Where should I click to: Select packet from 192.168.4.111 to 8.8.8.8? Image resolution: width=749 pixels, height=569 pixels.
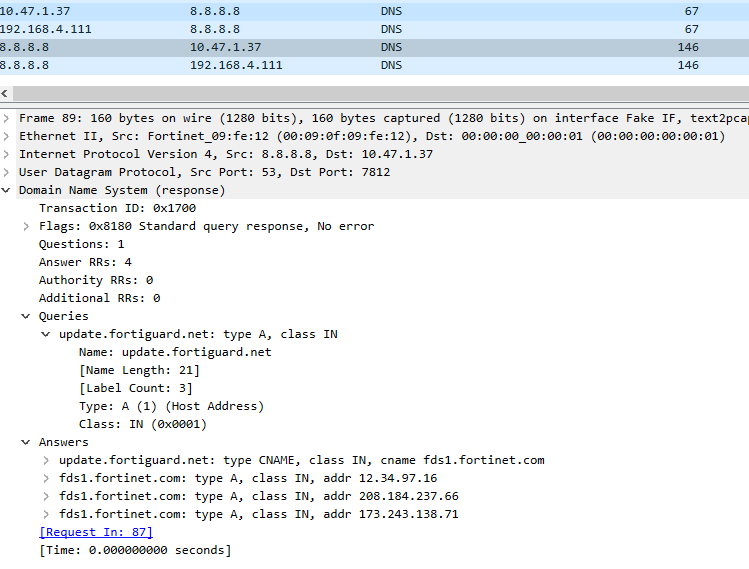[374, 29]
